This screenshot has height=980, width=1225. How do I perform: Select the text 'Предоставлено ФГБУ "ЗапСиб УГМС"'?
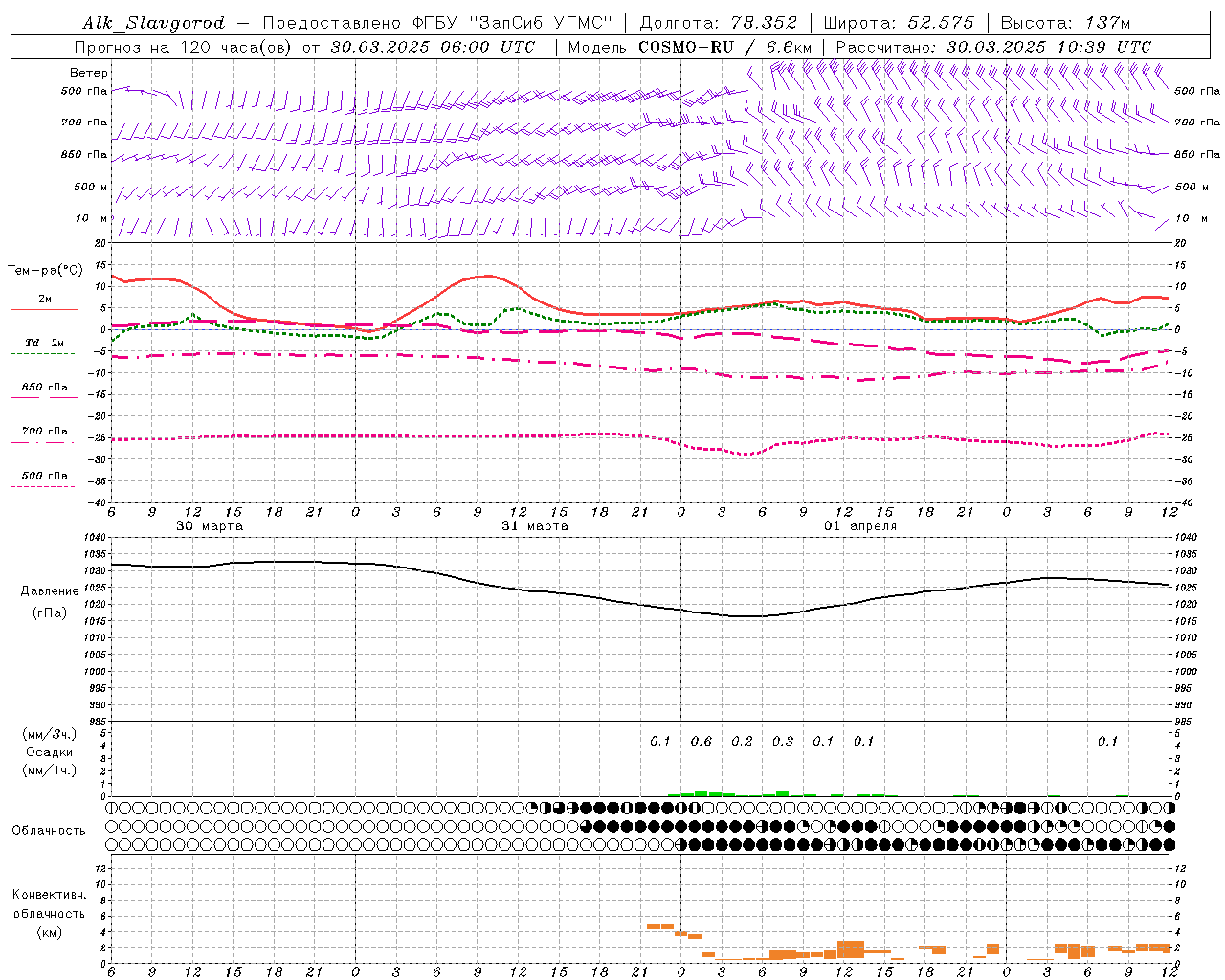437,23
